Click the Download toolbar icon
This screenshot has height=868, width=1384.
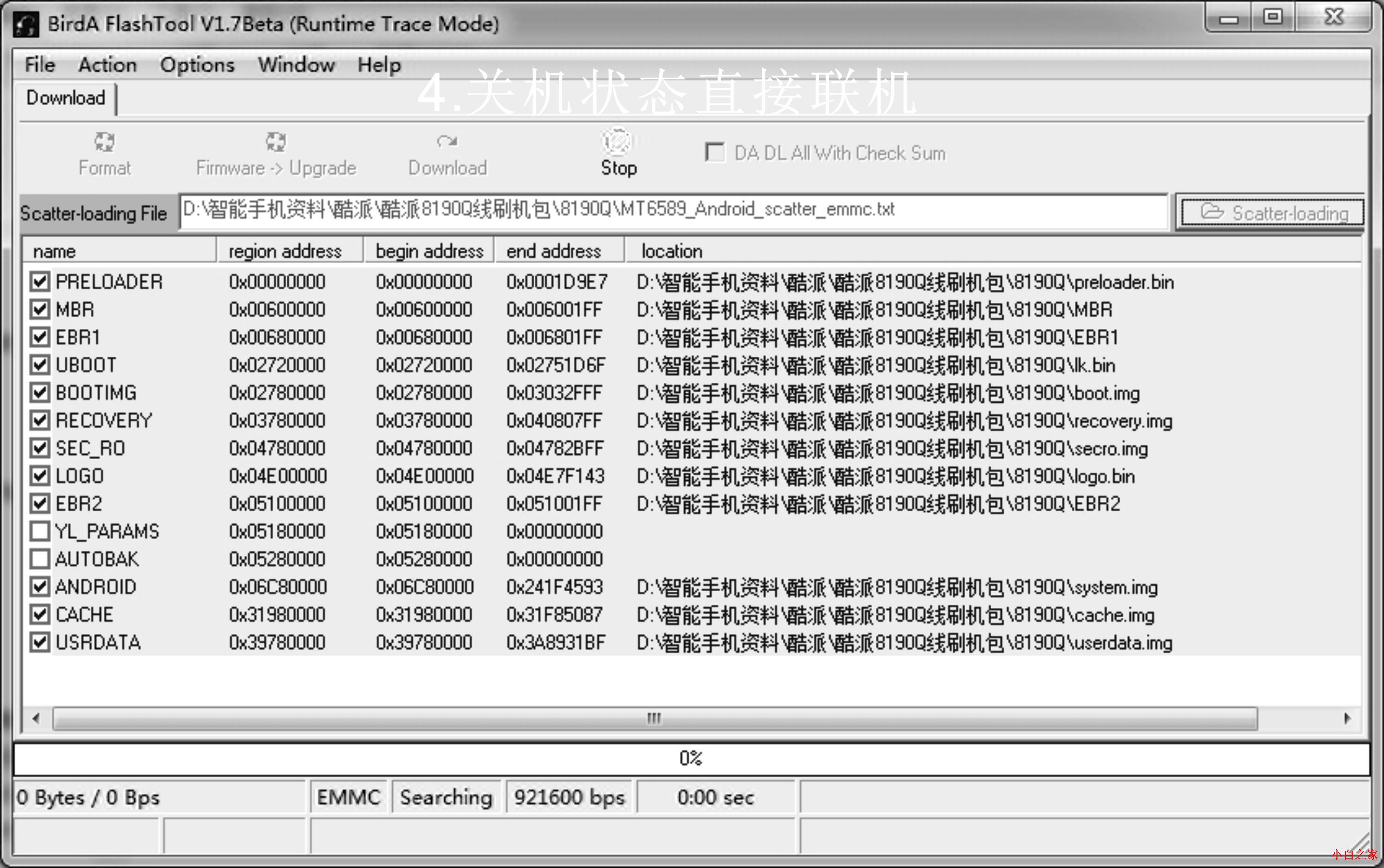click(x=447, y=141)
